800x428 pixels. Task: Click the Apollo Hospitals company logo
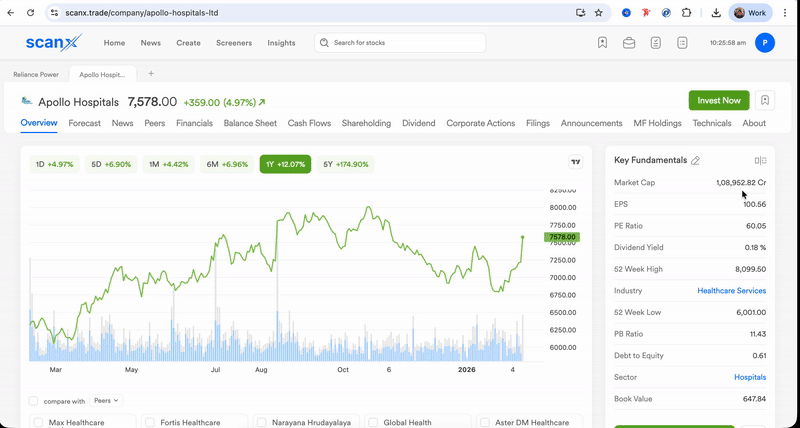tap(27, 101)
